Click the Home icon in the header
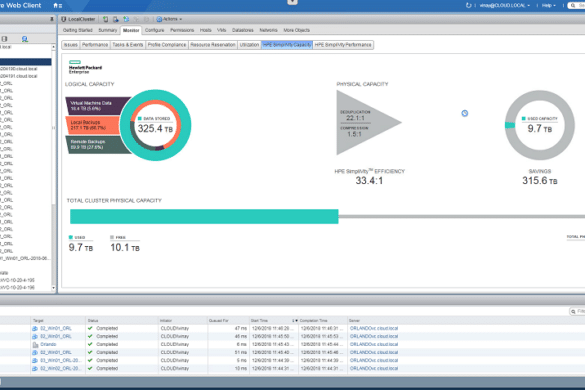Screen dimensions: 585x390 click(x=56, y=6)
